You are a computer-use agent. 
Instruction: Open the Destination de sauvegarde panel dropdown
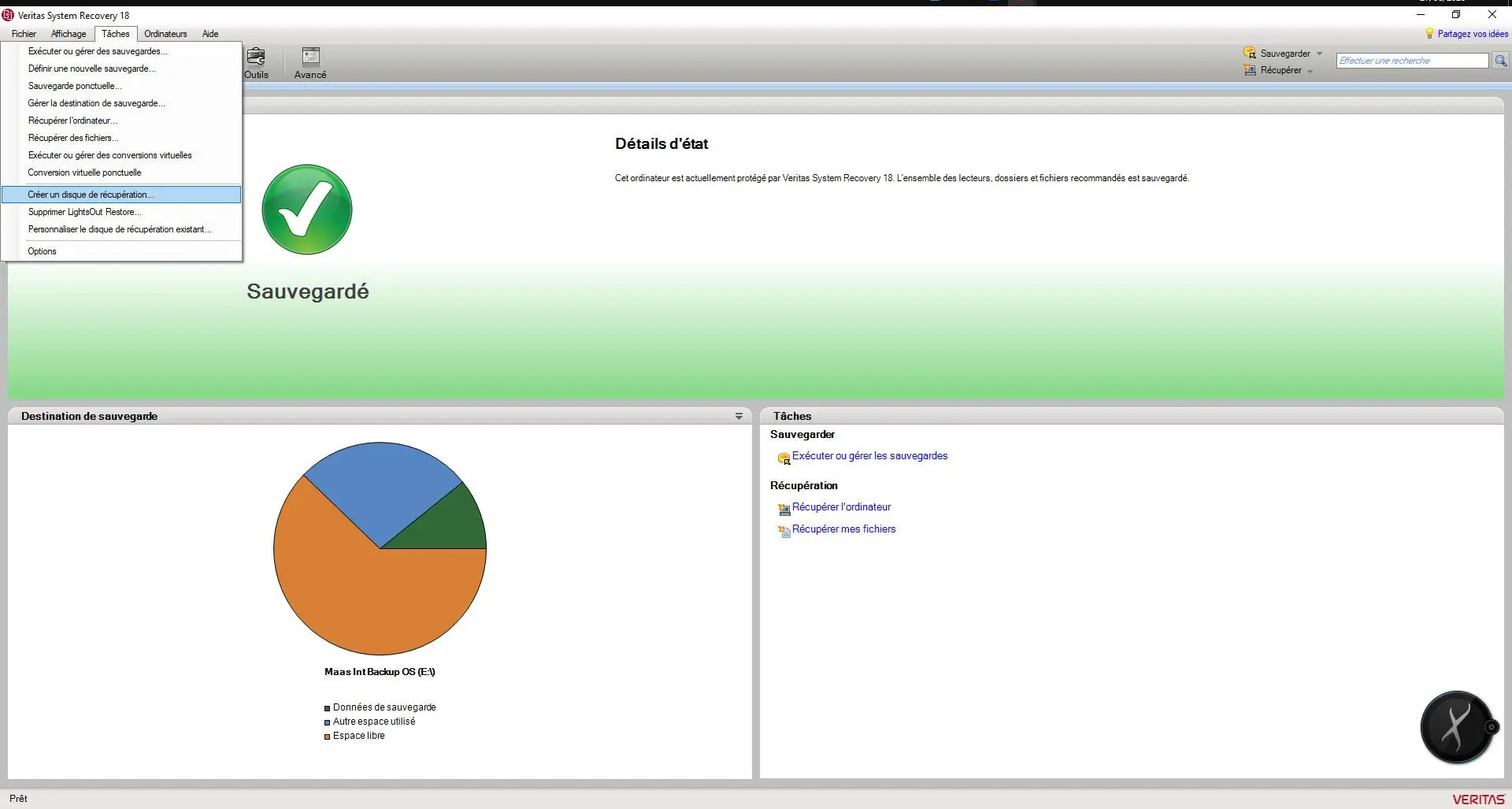pos(739,416)
